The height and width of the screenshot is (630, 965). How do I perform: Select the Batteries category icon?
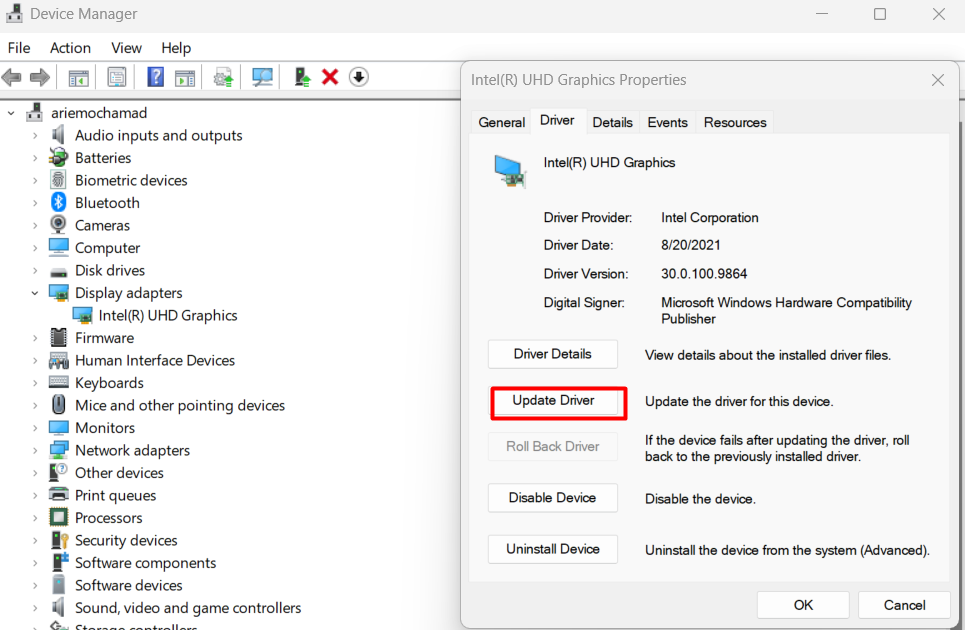58,158
